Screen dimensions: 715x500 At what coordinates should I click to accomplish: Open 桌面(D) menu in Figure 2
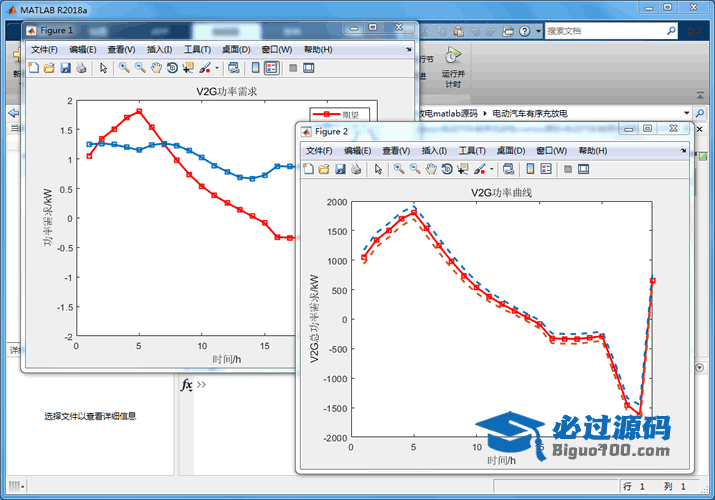point(511,151)
